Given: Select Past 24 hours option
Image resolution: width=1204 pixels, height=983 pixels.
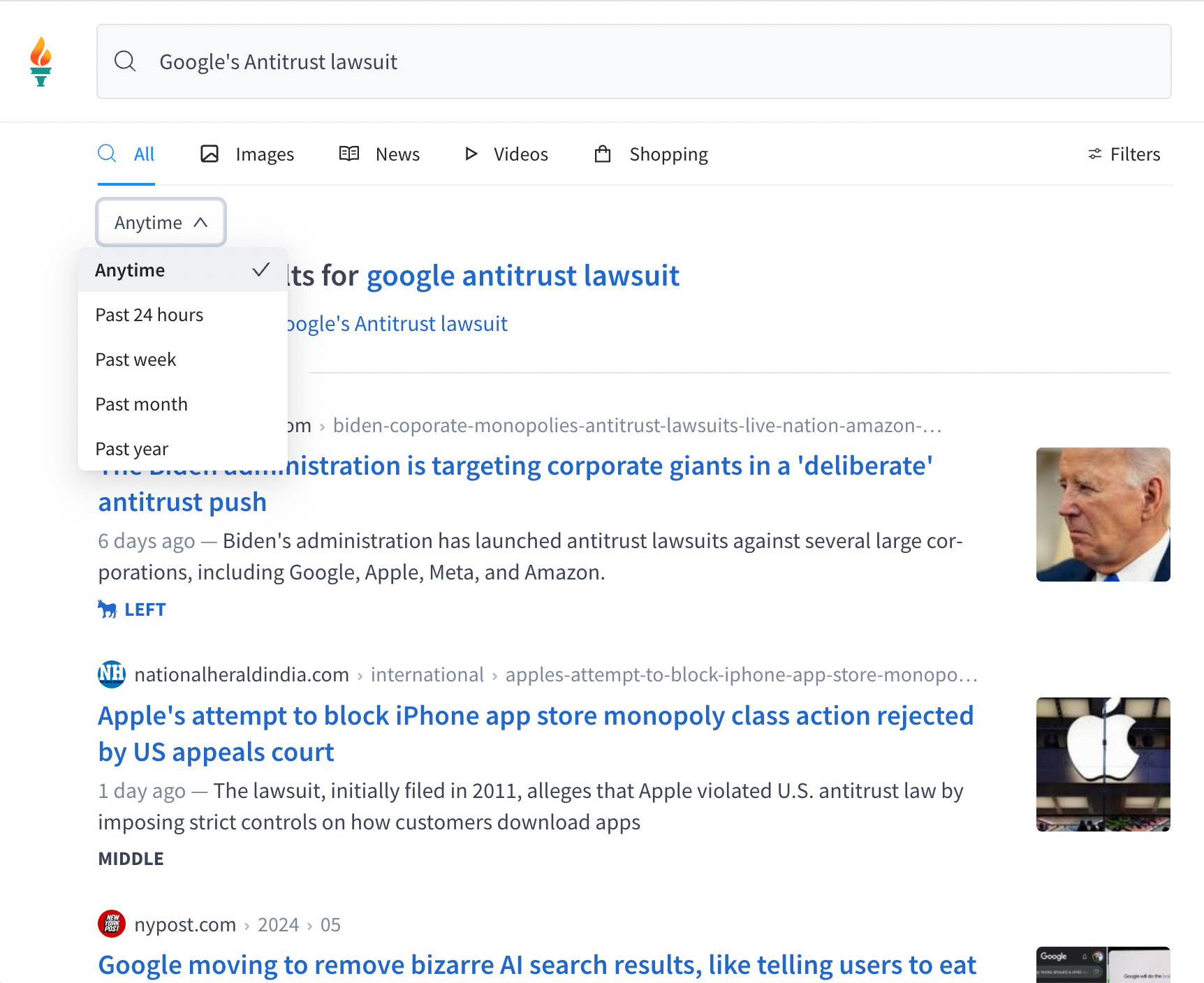Looking at the screenshot, I should tap(183, 315).
